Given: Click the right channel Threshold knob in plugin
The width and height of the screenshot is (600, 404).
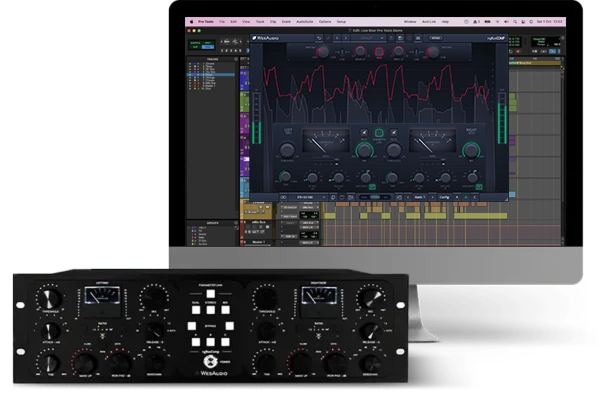Looking at the screenshot, I should tap(394, 150).
